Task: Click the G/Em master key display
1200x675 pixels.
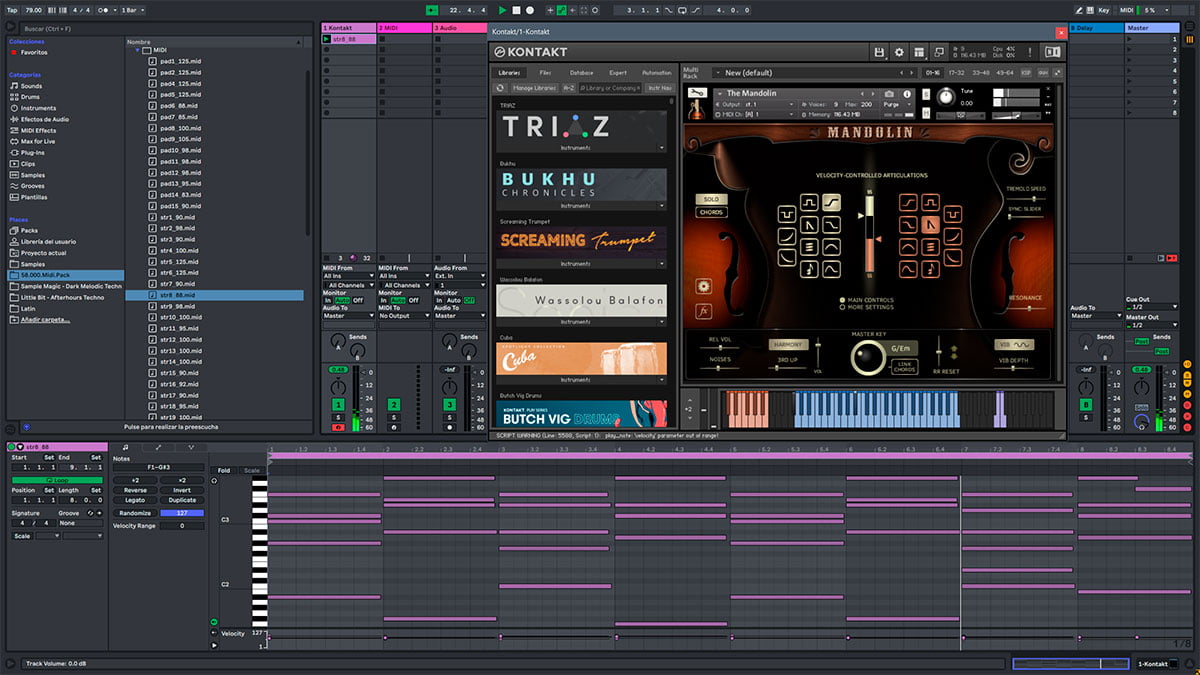Action: 902,349
